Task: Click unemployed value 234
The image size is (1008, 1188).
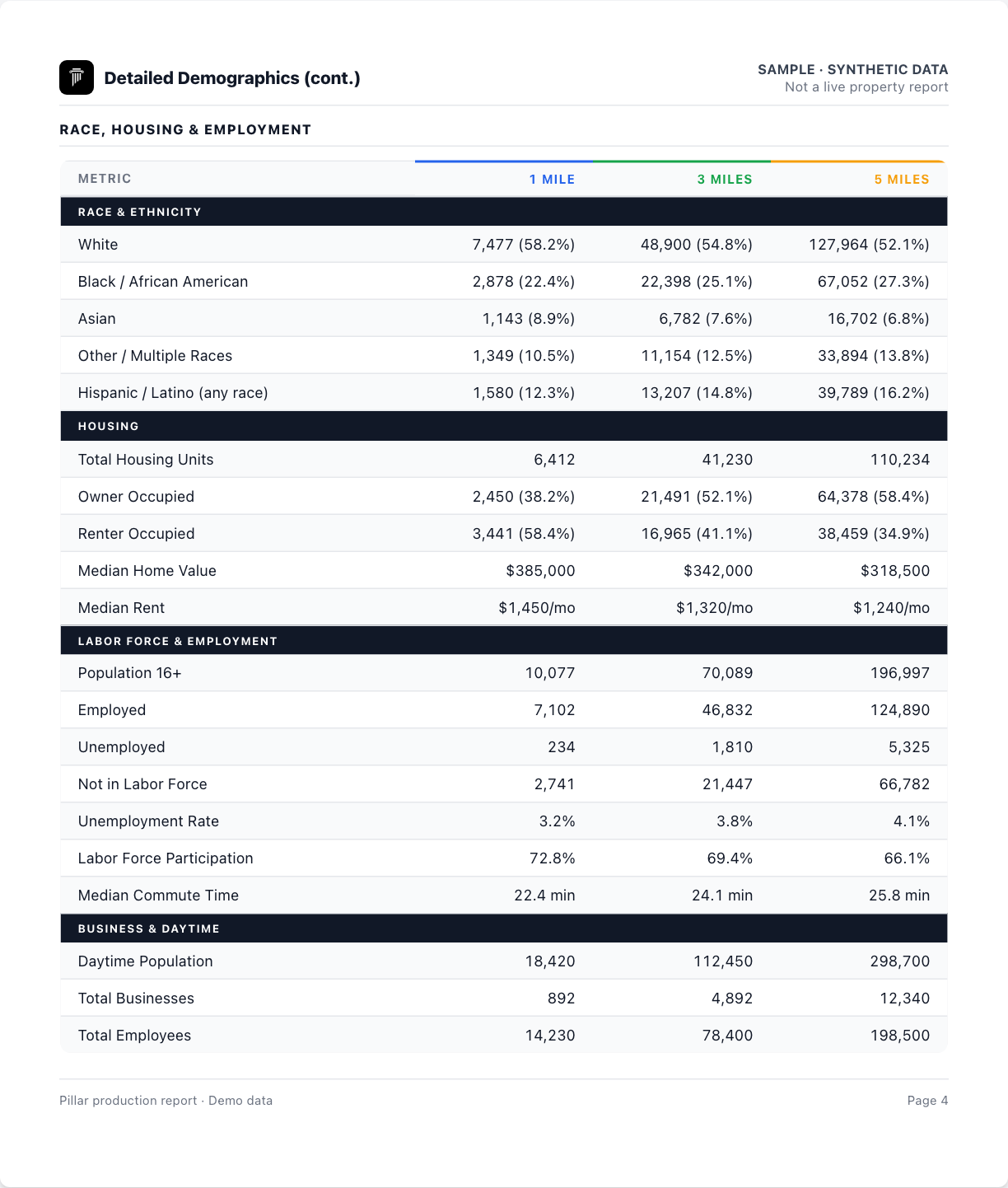Action: click(x=562, y=747)
